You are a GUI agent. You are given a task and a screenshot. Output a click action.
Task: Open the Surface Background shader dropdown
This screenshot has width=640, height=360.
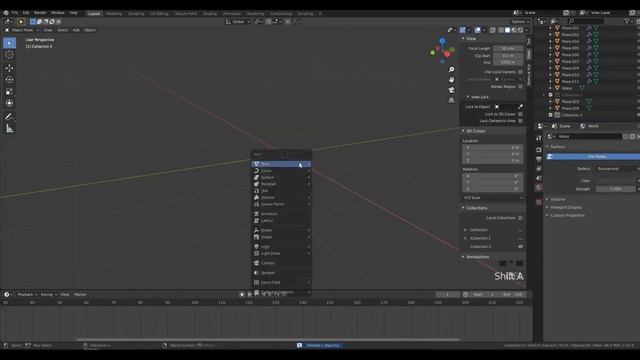[617, 169]
